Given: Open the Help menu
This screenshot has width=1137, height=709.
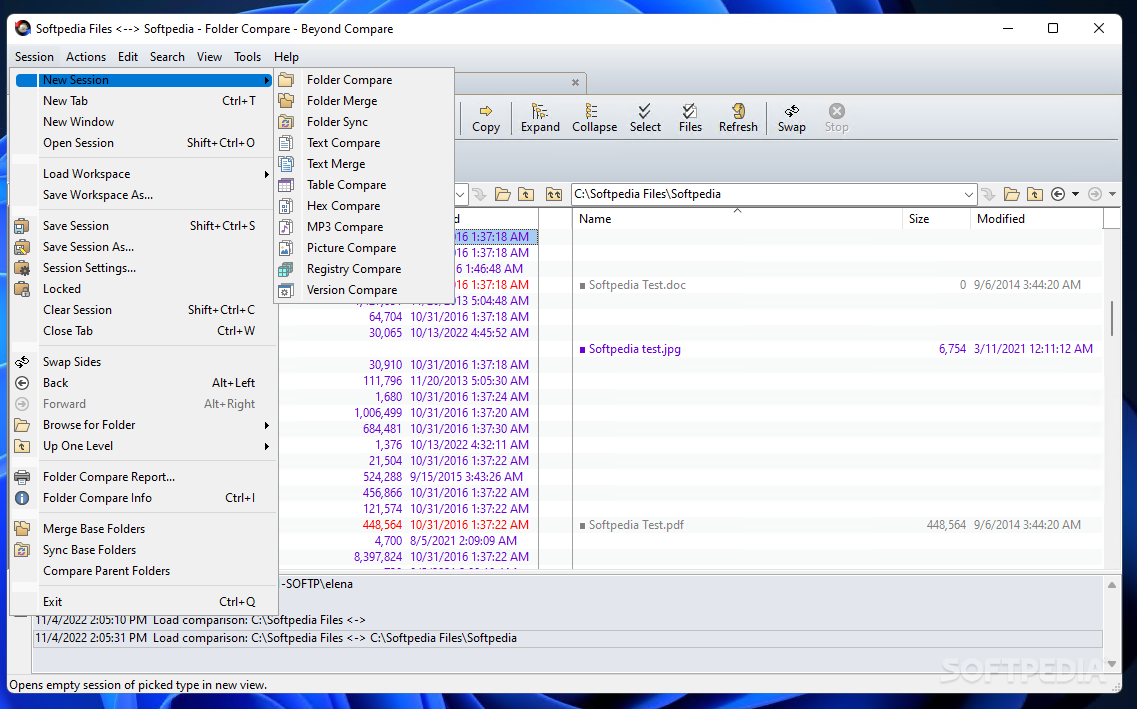Looking at the screenshot, I should [286, 57].
